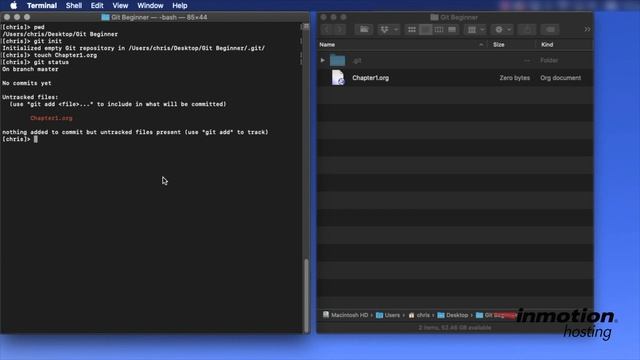Click Users folder in the path bar
Screen dimensions: 640x360
point(388,315)
